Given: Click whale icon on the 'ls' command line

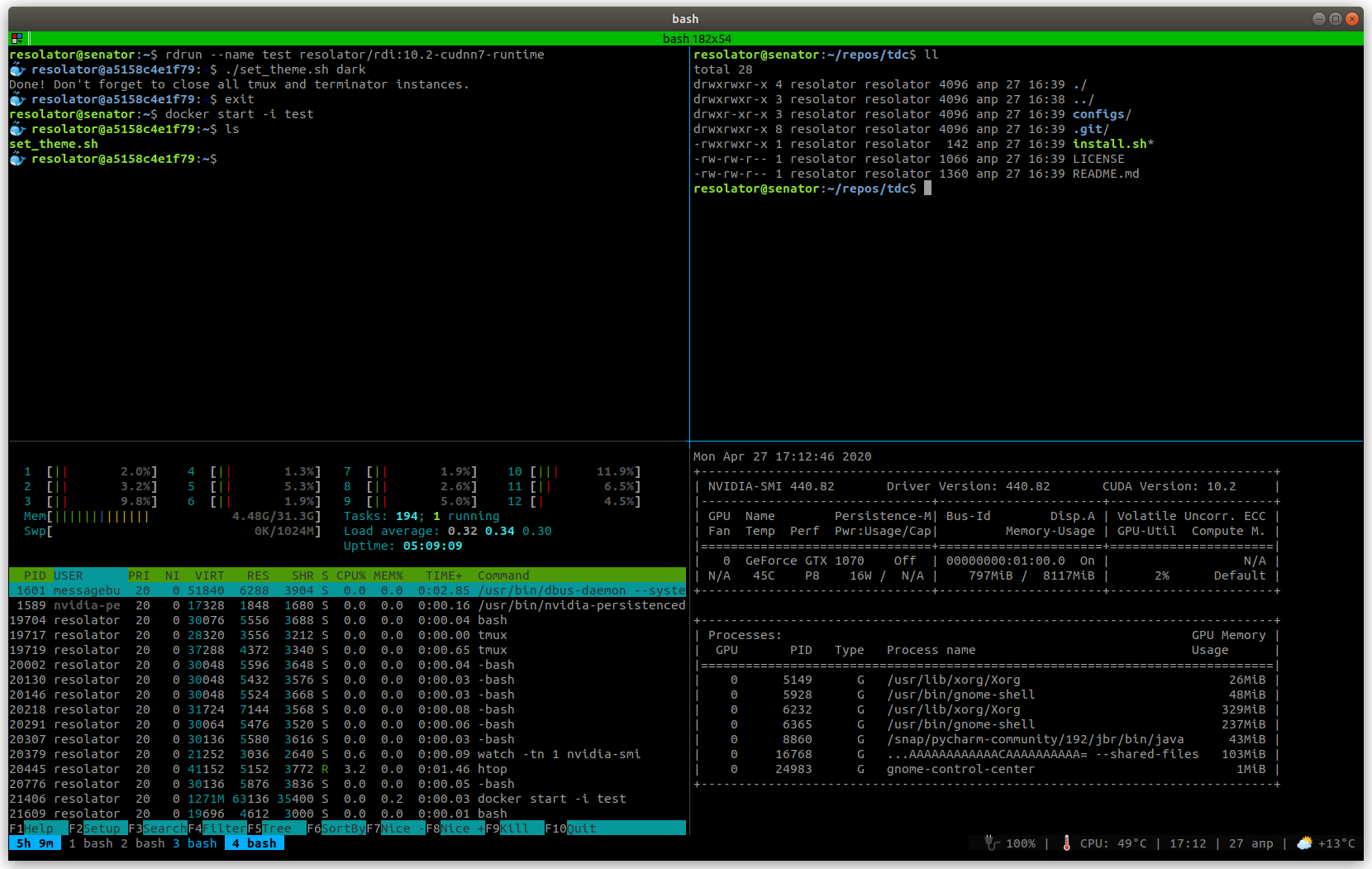Looking at the screenshot, I should (x=17, y=129).
